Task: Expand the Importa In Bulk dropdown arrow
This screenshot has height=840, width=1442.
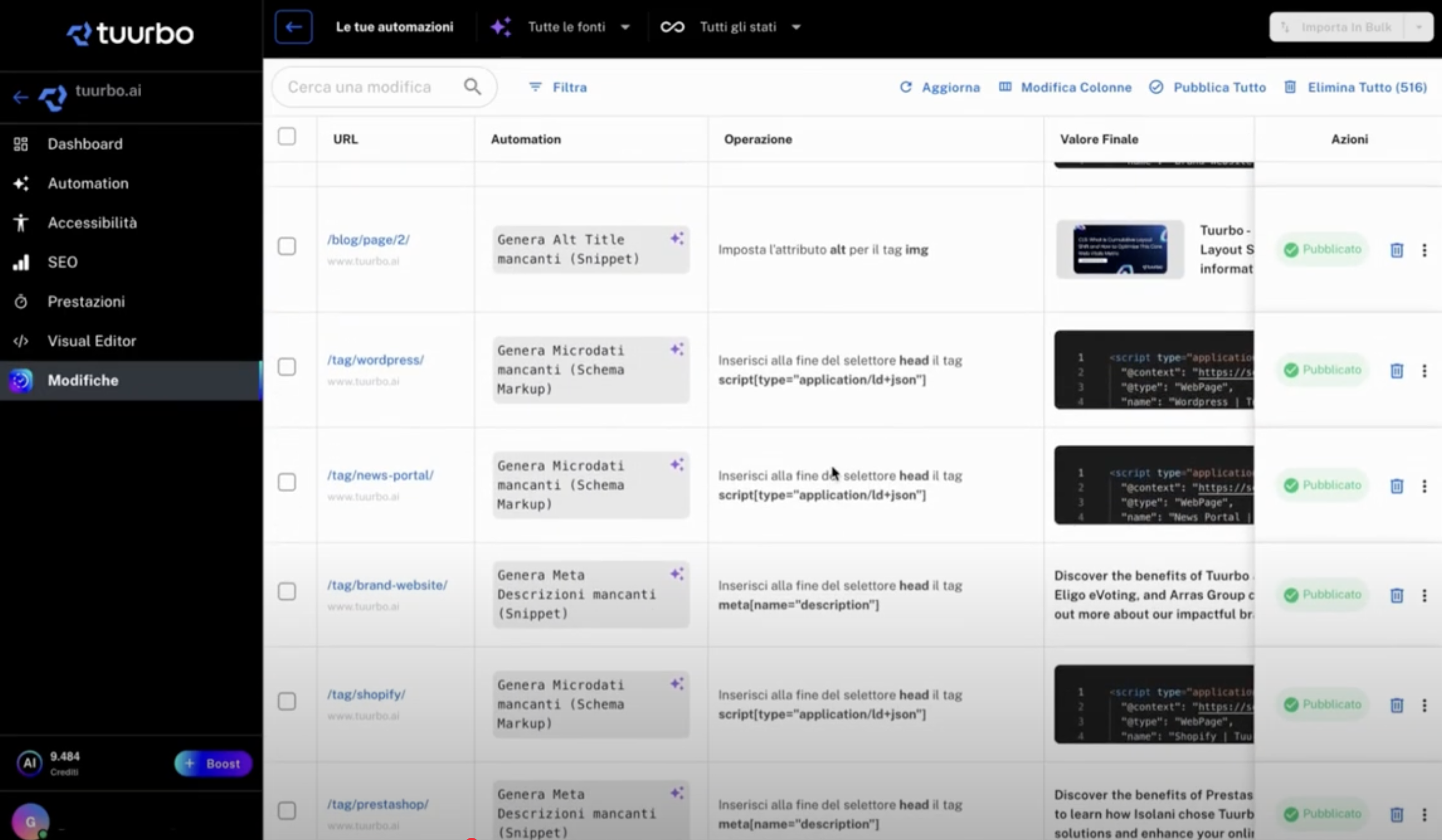Action: click(x=1418, y=27)
